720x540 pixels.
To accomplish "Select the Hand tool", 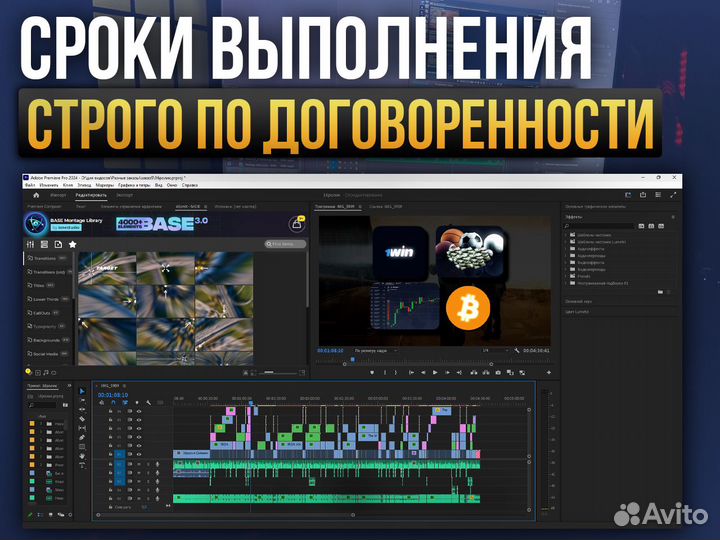I will tap(82, 456).
